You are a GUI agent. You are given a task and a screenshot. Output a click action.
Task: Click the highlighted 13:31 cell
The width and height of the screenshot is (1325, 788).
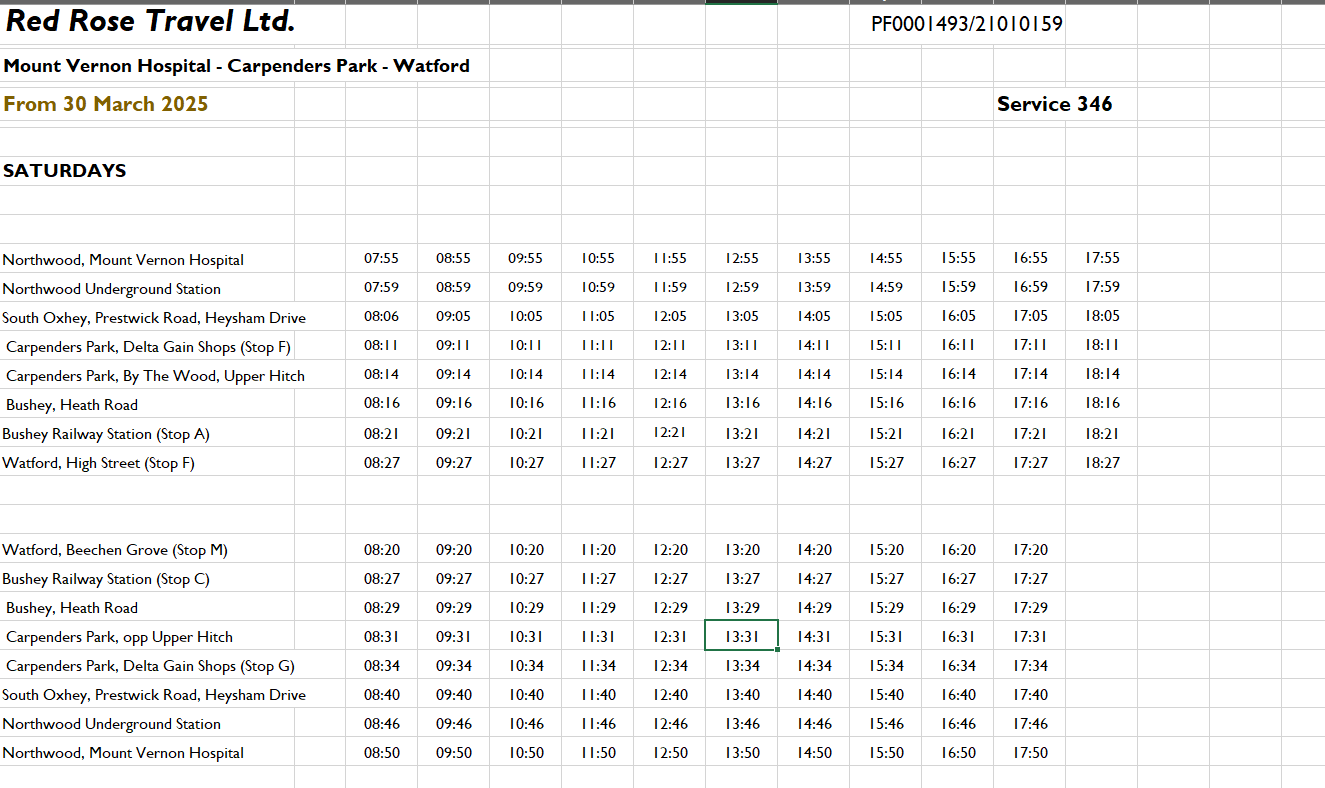coord(742,636)
